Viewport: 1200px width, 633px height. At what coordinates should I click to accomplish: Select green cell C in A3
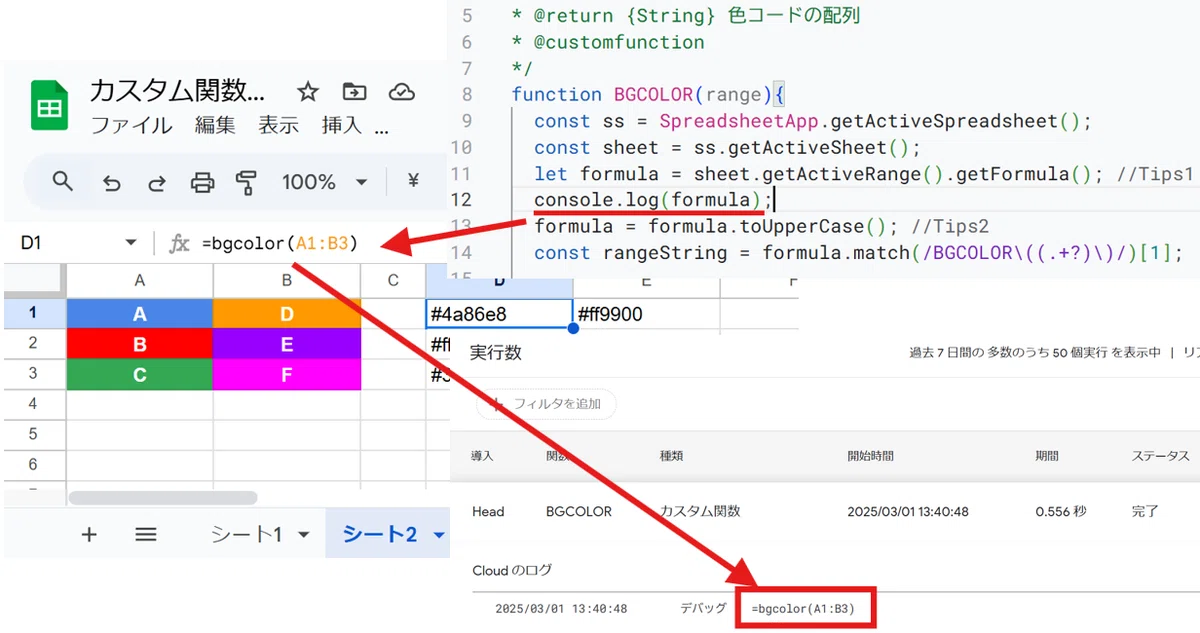click(139, 374)
